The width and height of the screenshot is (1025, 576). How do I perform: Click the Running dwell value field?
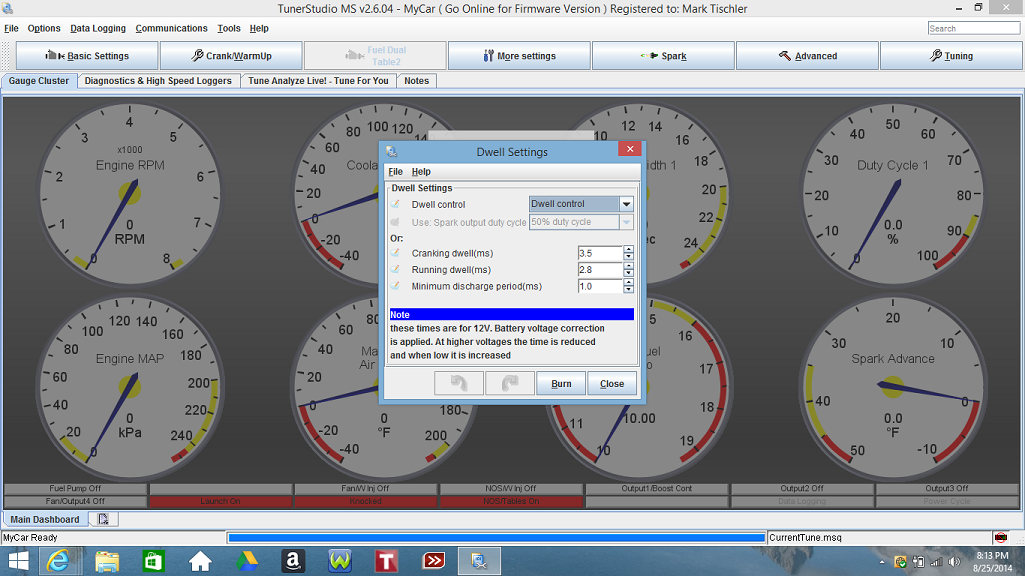pyautogui.click(x=600, y=269)
